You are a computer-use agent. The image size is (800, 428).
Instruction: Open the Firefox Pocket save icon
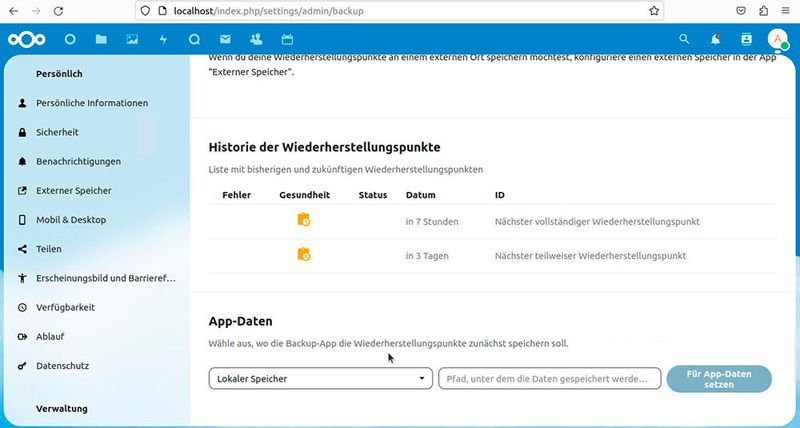(x=741, y=11)
